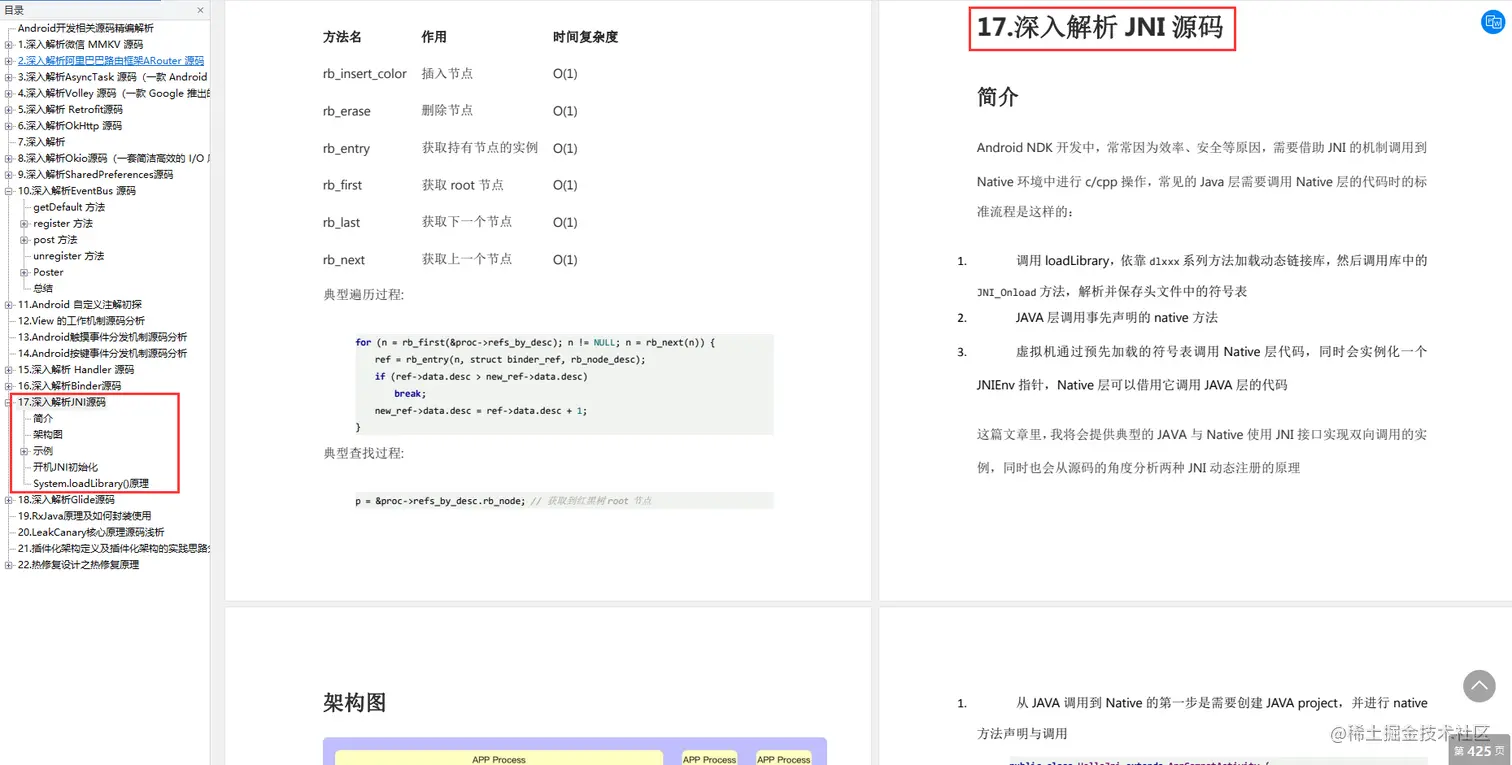The height and width of the screenshot is (765, 1512).
Task: Select the "架构图" outline entry
Action: (47, 434)
